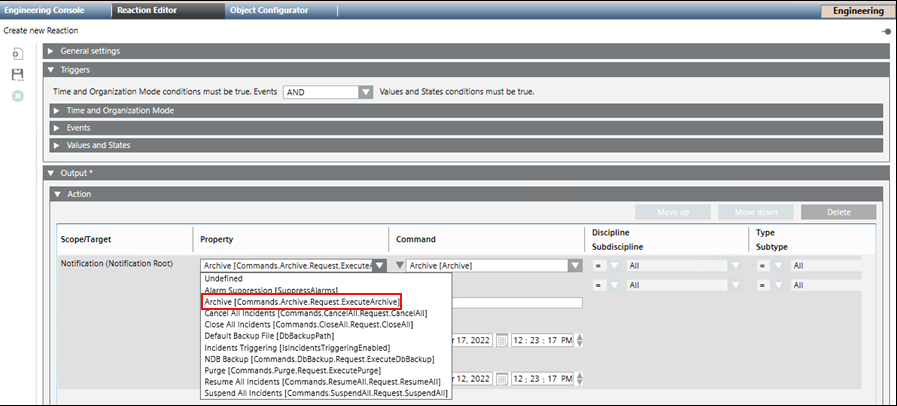The height and width of the screenshot is (406, 897).
Task: Choose NDB Backup in the property list
Action: (x=319, y=358)
